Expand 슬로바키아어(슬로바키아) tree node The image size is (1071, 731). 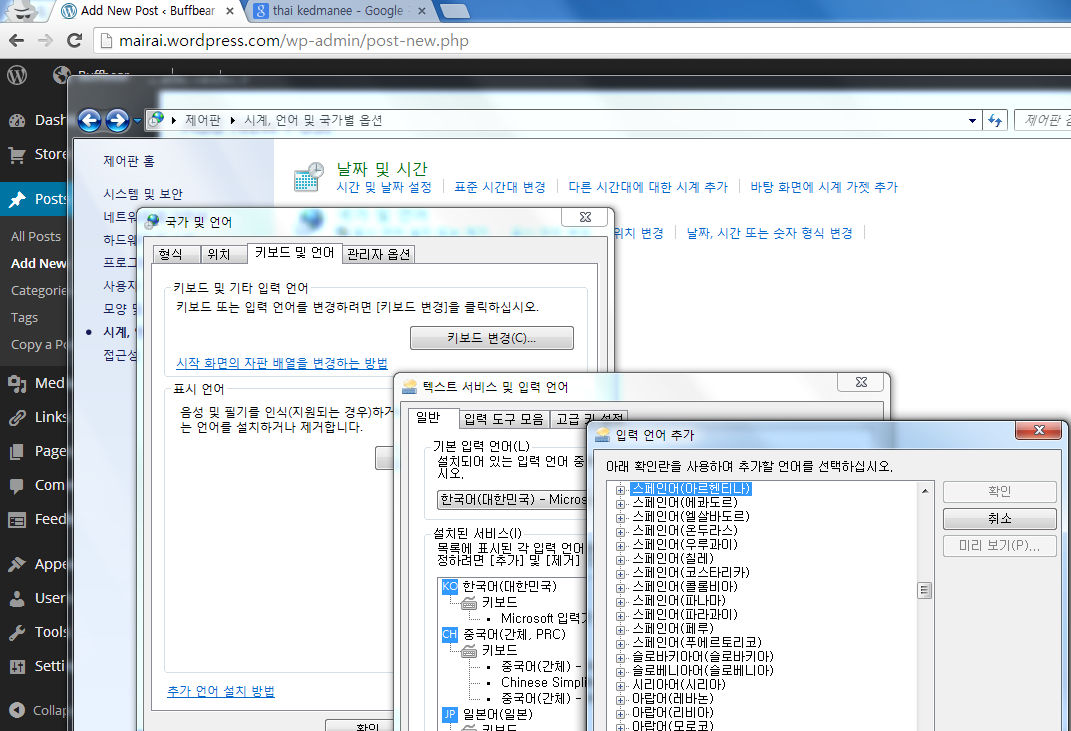[620, 658]
